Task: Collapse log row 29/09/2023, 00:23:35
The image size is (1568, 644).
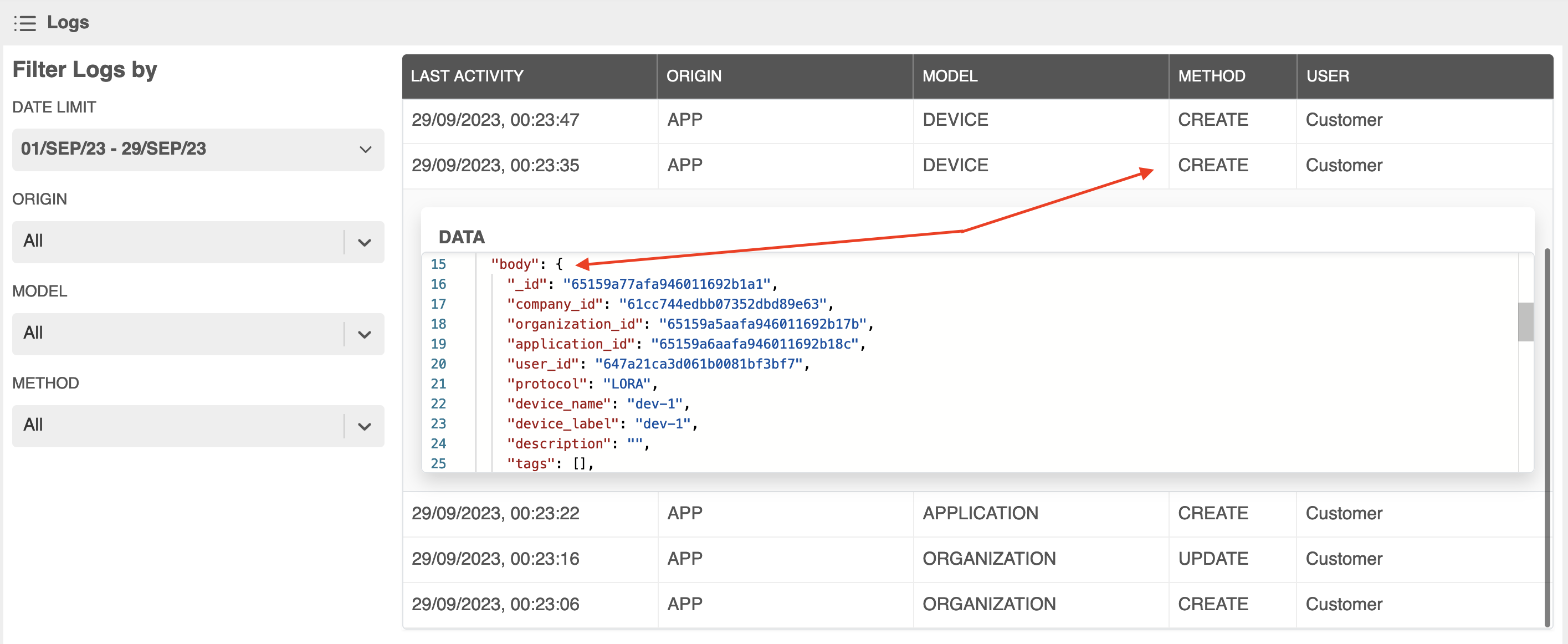Action: (x=977, y=166)
